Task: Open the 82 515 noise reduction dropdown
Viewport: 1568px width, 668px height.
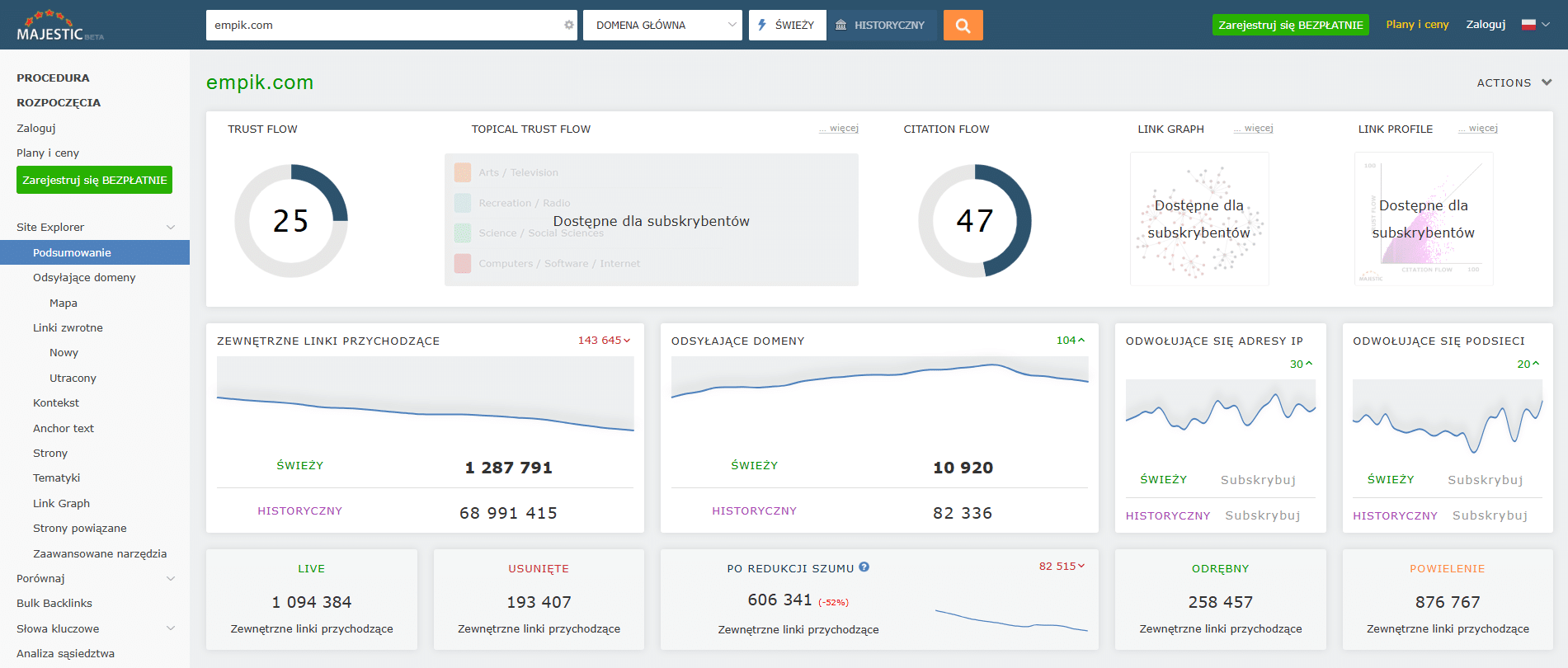Action: pyautogui.click(x=1062, y=566)
